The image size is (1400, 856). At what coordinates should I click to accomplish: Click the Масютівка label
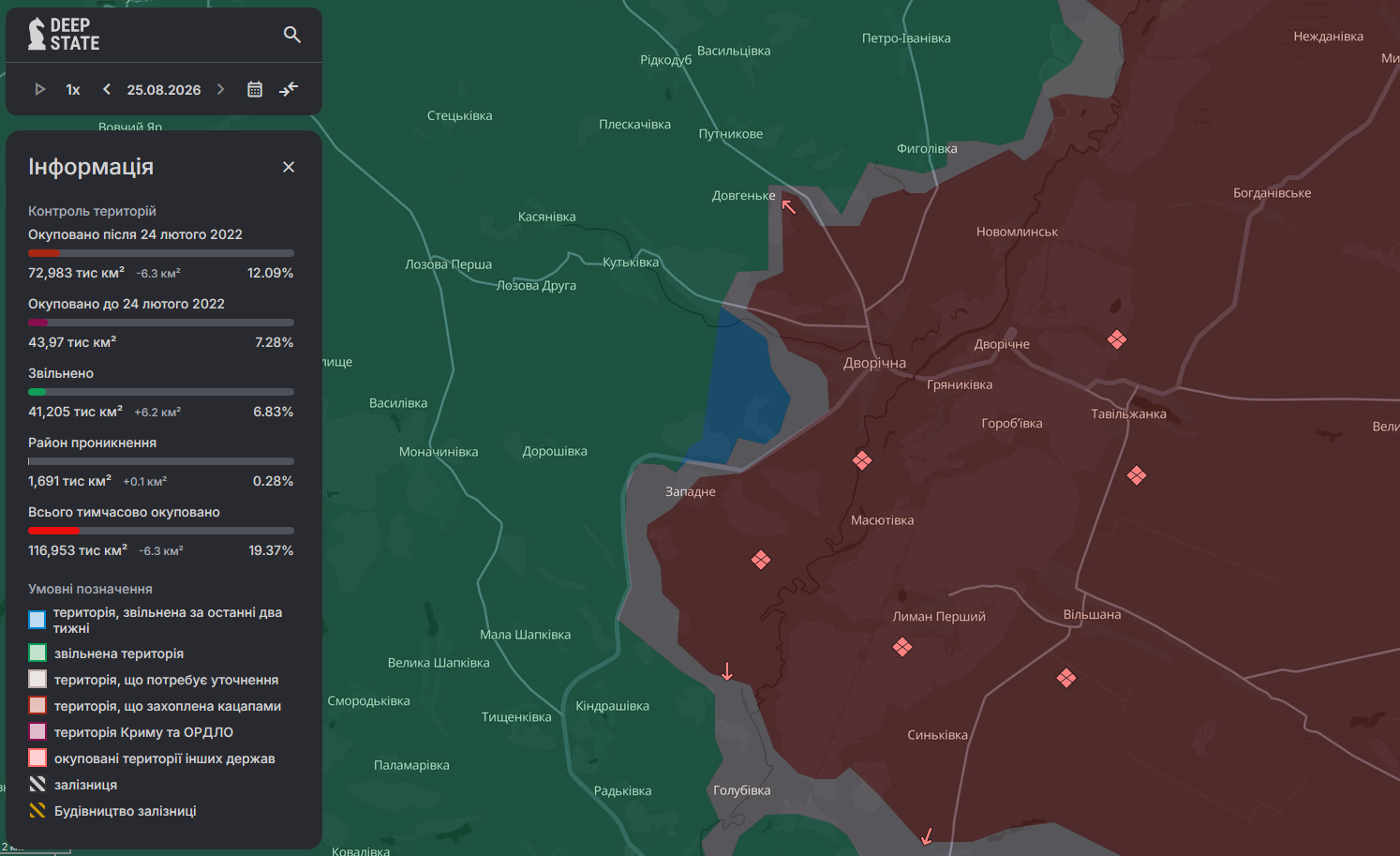882,520
